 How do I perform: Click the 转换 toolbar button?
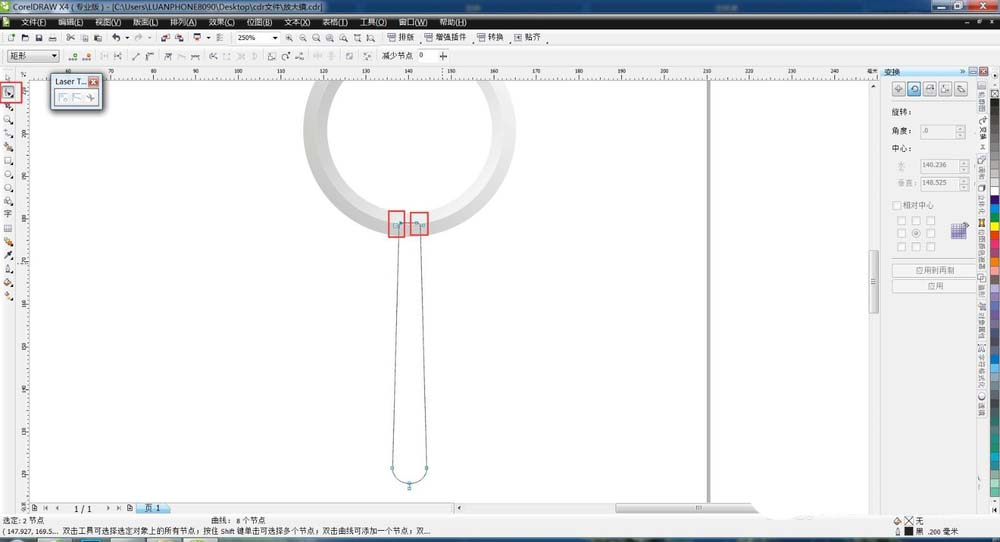click(x=490, y=38)
